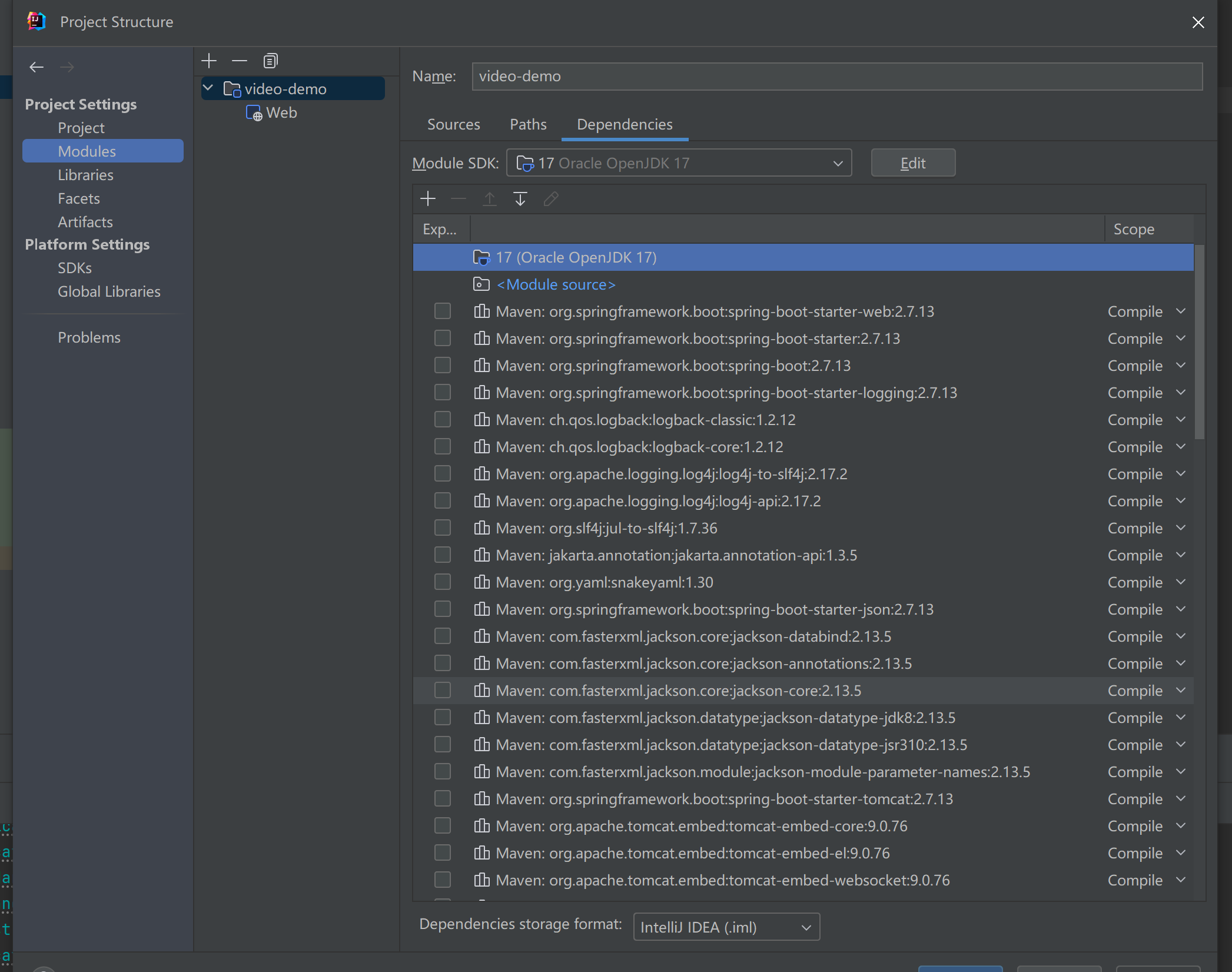Click the back navigation arrow
The width and height of the screenshot is (1232, 972).
tap(36, 67)
